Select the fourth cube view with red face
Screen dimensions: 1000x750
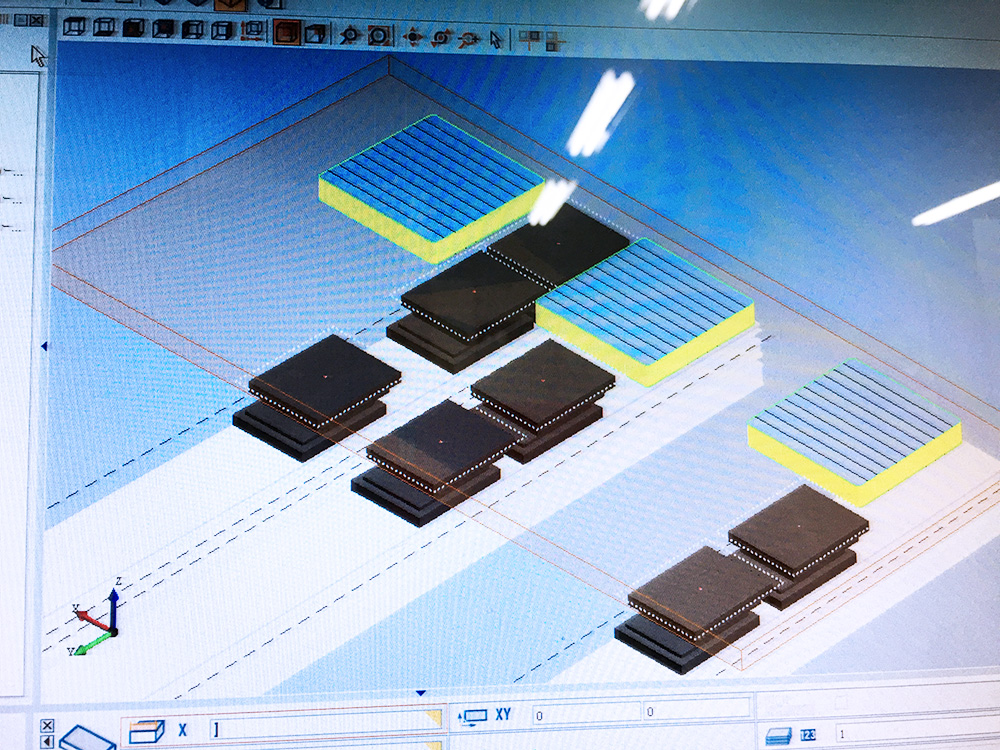pyautogui.click(x=163, y=28)
